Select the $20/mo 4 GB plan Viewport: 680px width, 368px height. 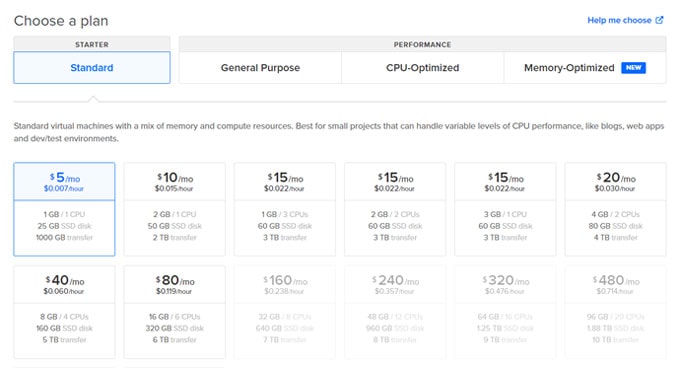click(x=615, y=209)
